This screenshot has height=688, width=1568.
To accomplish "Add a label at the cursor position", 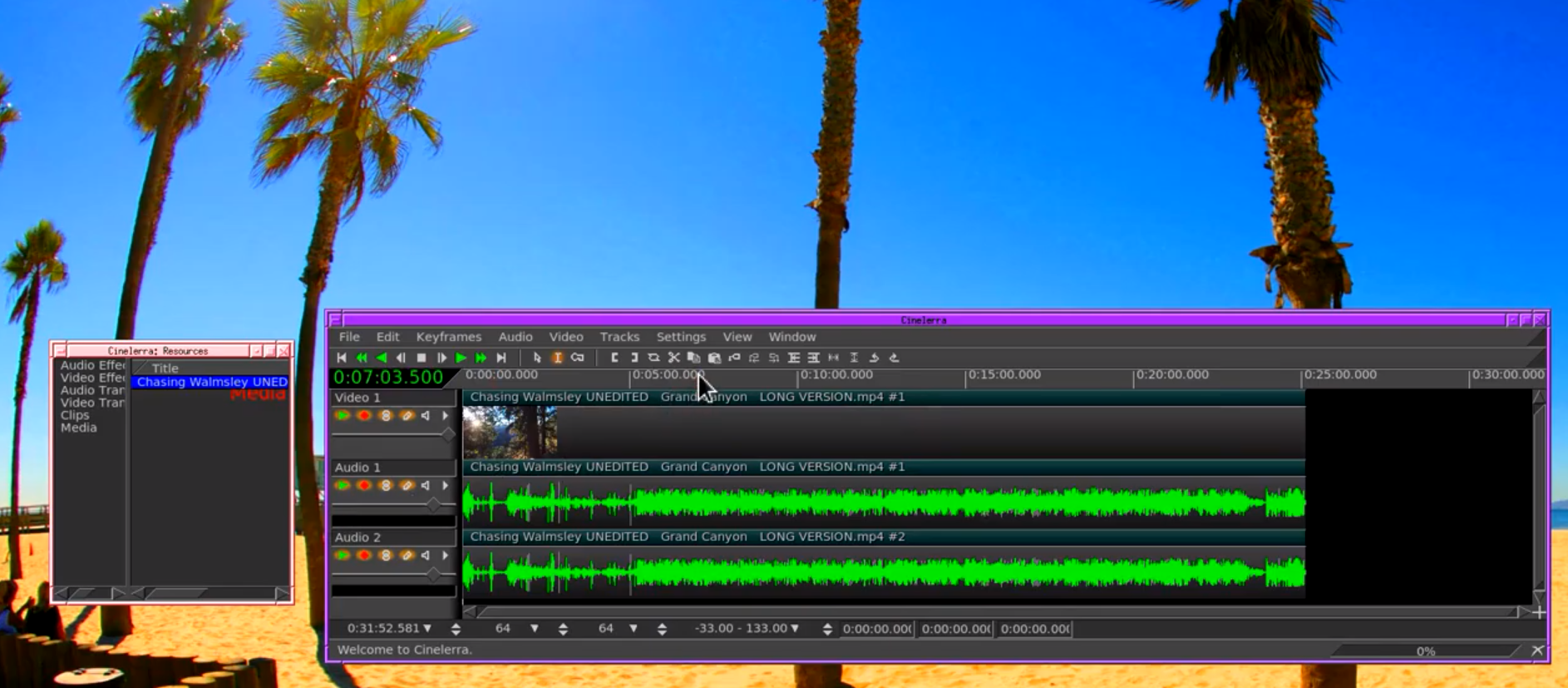I will coord(734,358).
